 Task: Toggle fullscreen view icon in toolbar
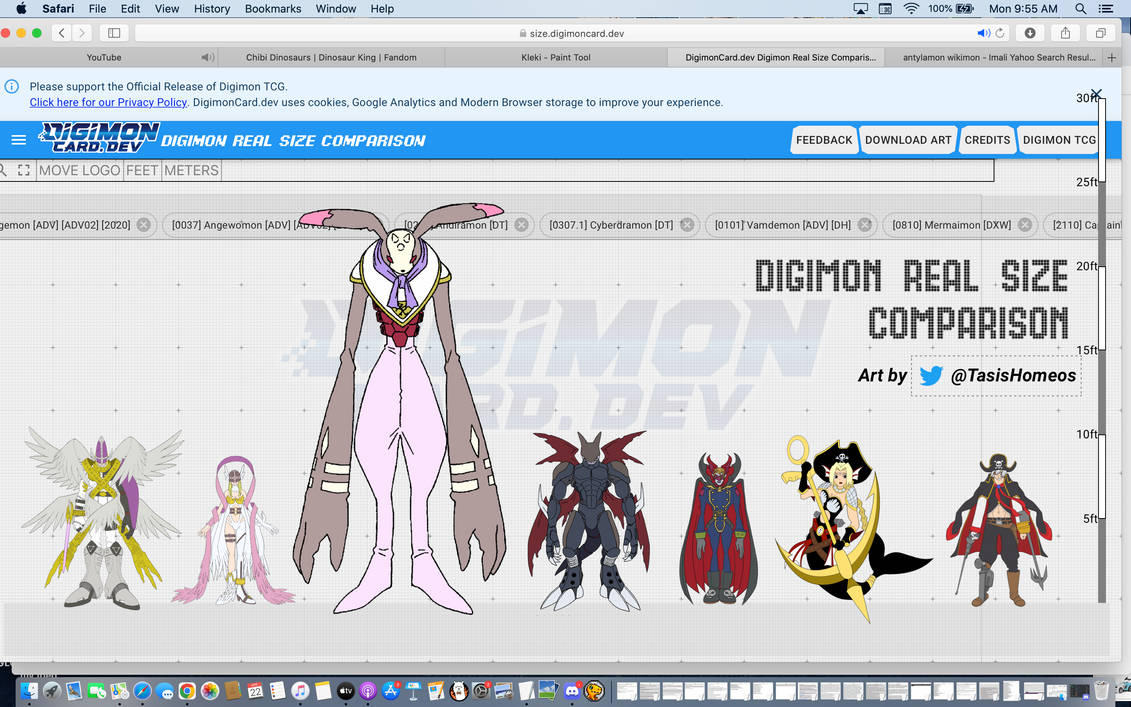coord(24,170)
